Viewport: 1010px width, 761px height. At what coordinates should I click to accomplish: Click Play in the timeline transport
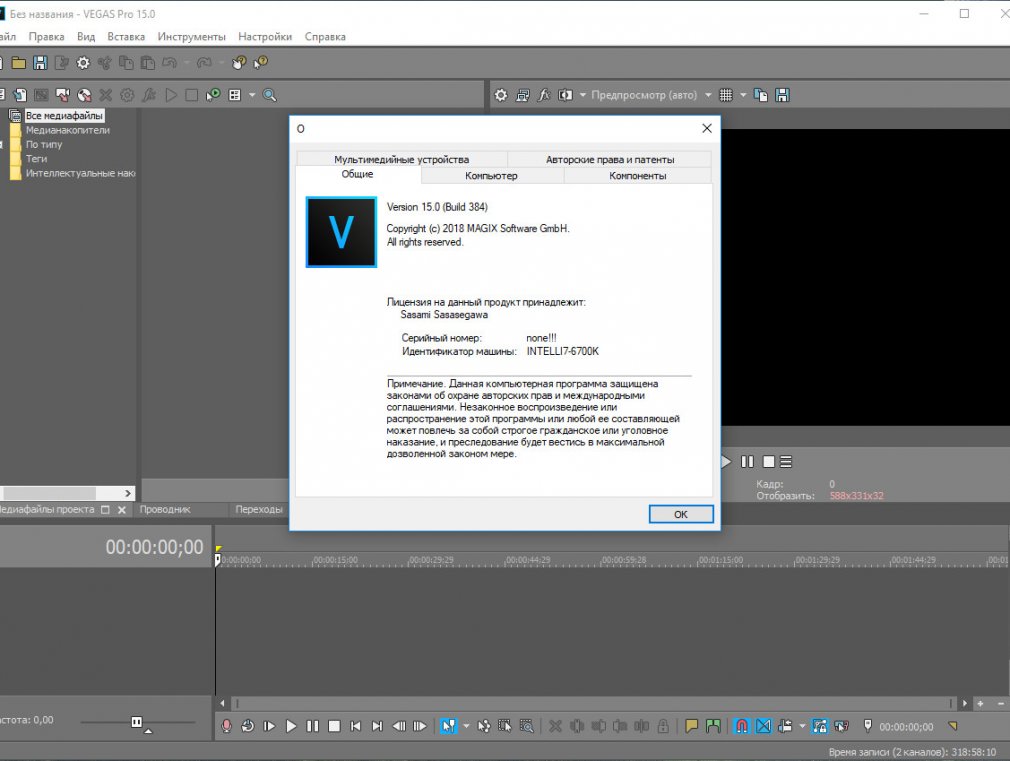point(291,726)
